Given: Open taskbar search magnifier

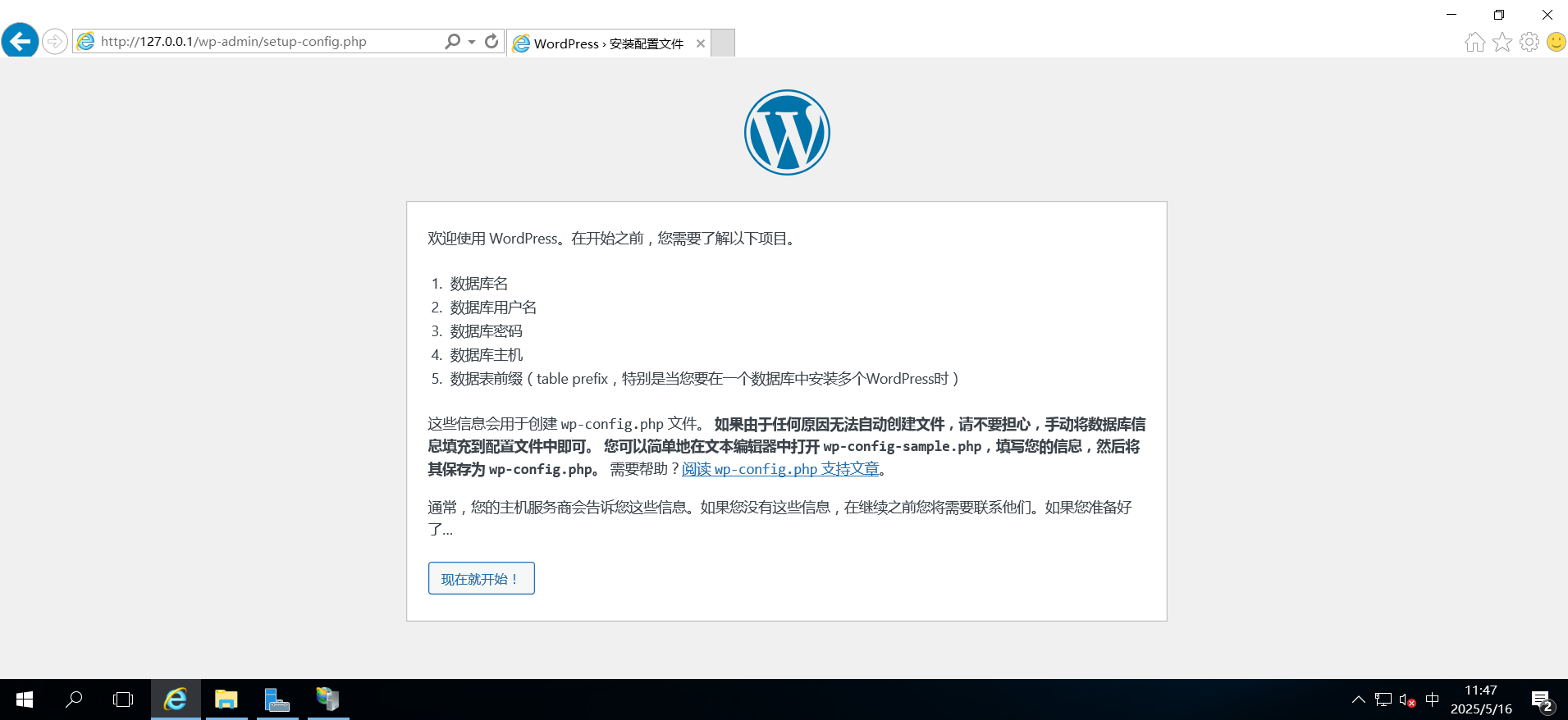Looking at the screenshot, I should tap(74, 699).
